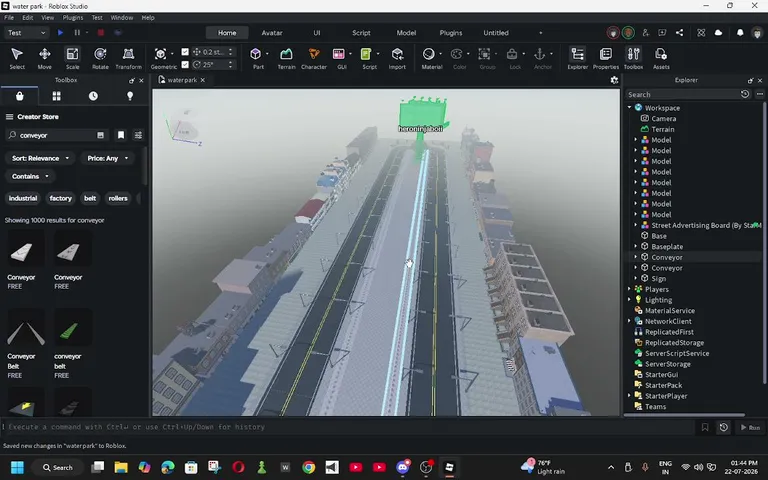
Task: Click the factory filter tag
Action: (60, 198)
